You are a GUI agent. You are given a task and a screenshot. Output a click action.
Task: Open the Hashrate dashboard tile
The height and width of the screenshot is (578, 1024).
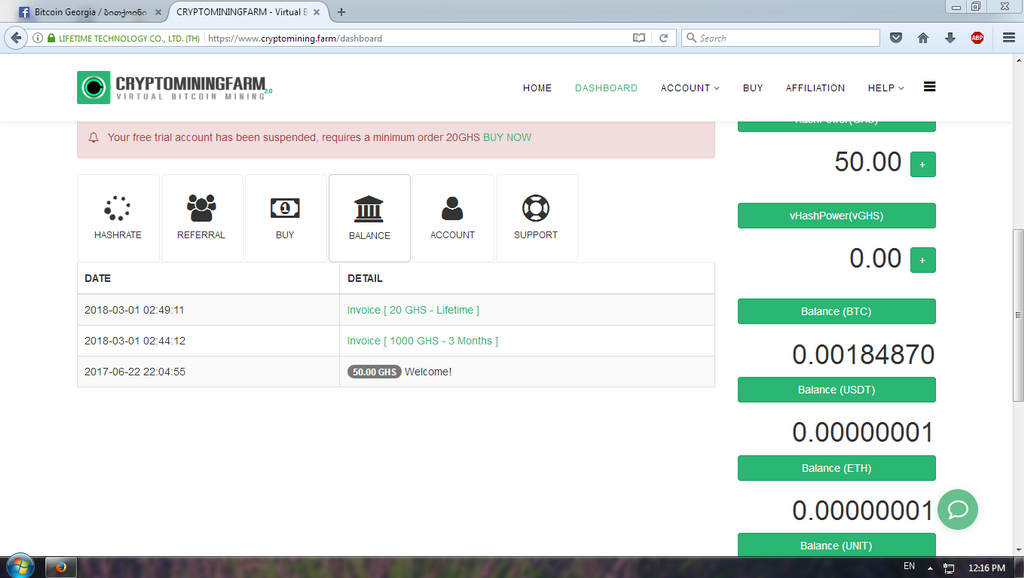118,218
